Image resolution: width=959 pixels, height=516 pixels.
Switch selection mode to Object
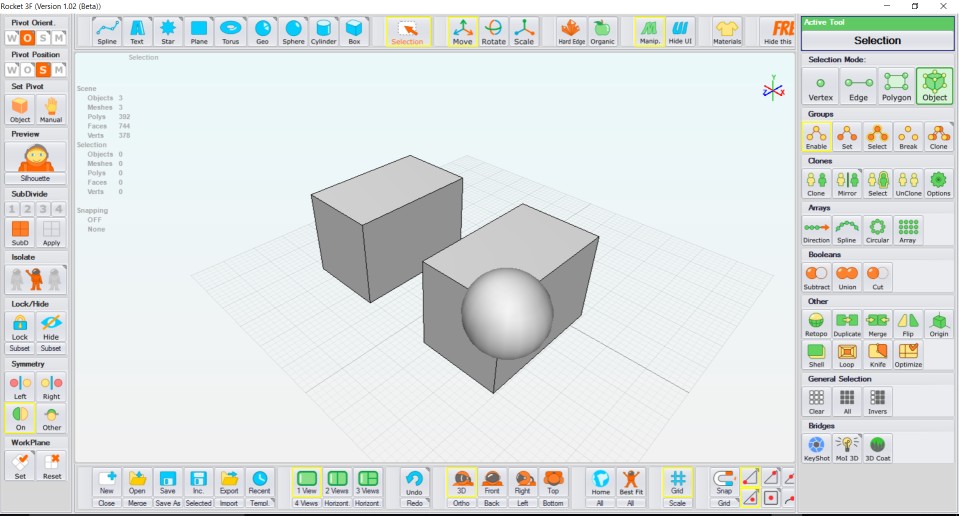(935, 86)
